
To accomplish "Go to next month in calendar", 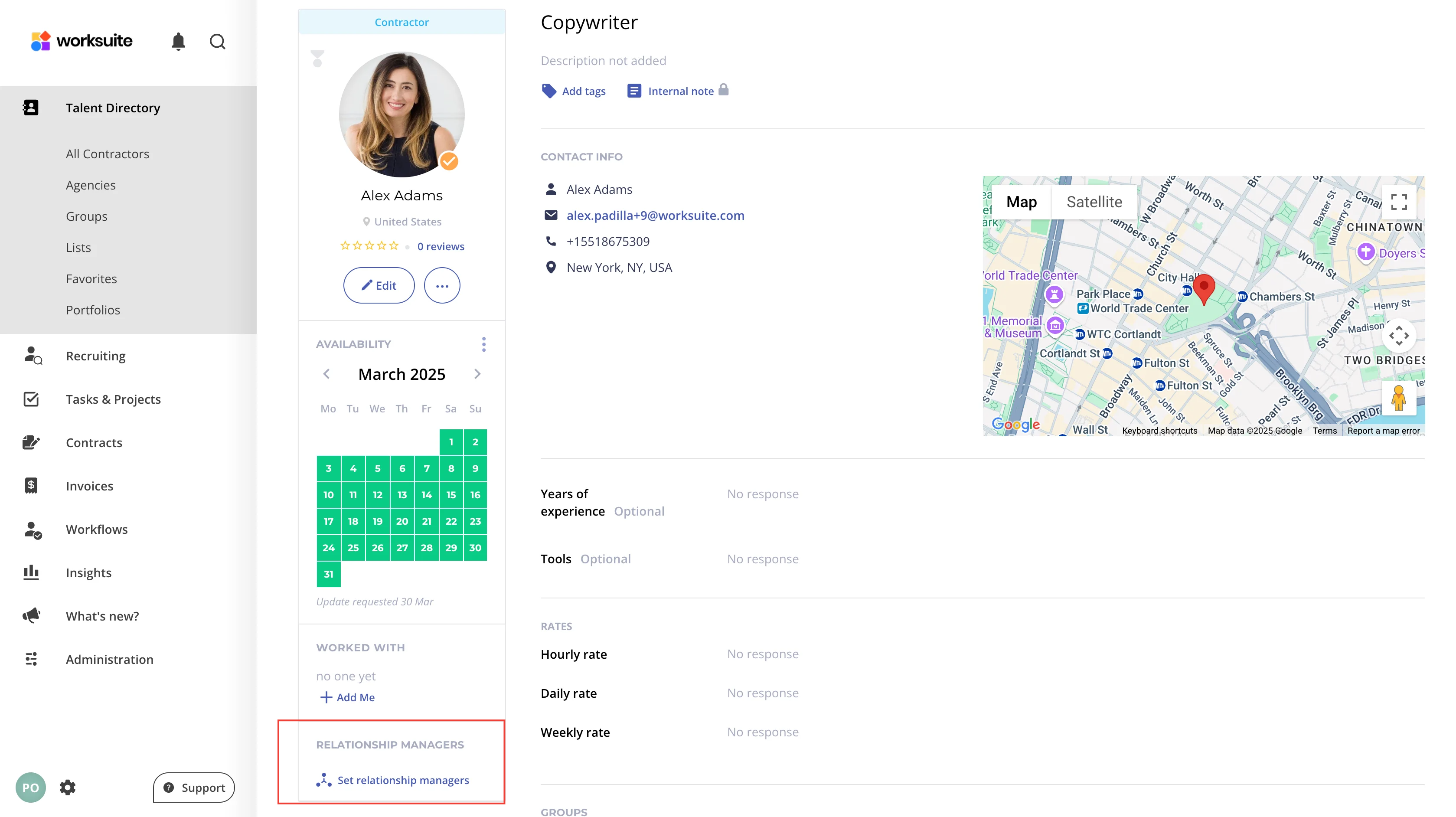I will click(477, 374).
